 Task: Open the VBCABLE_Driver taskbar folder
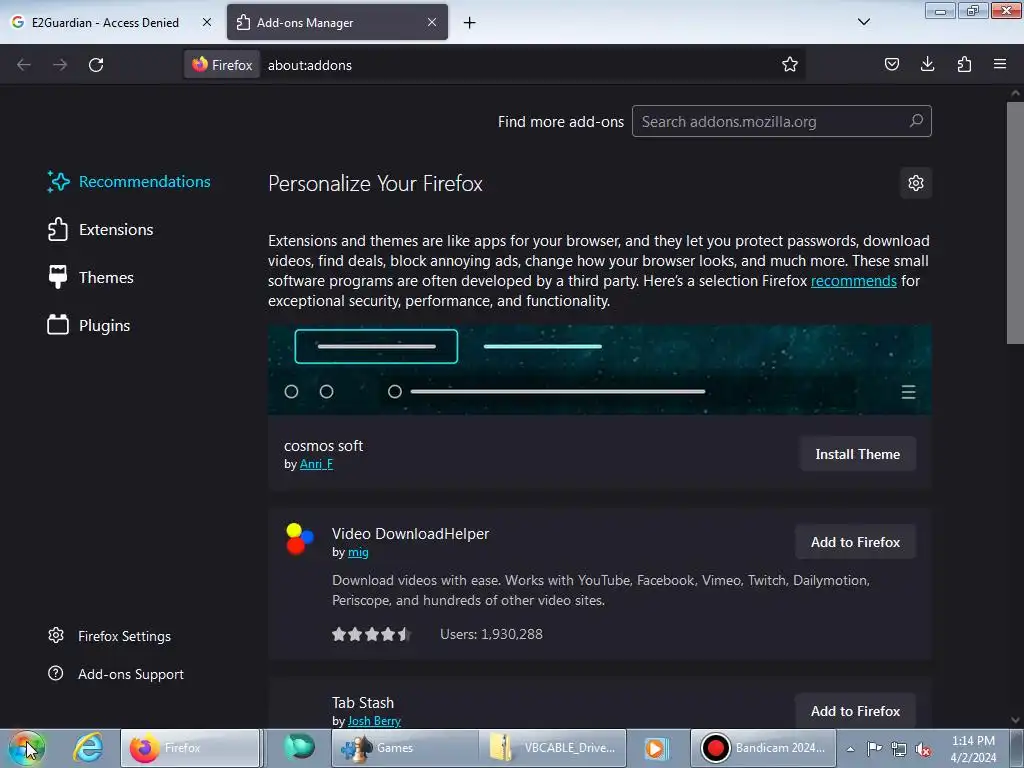(552, 748)
